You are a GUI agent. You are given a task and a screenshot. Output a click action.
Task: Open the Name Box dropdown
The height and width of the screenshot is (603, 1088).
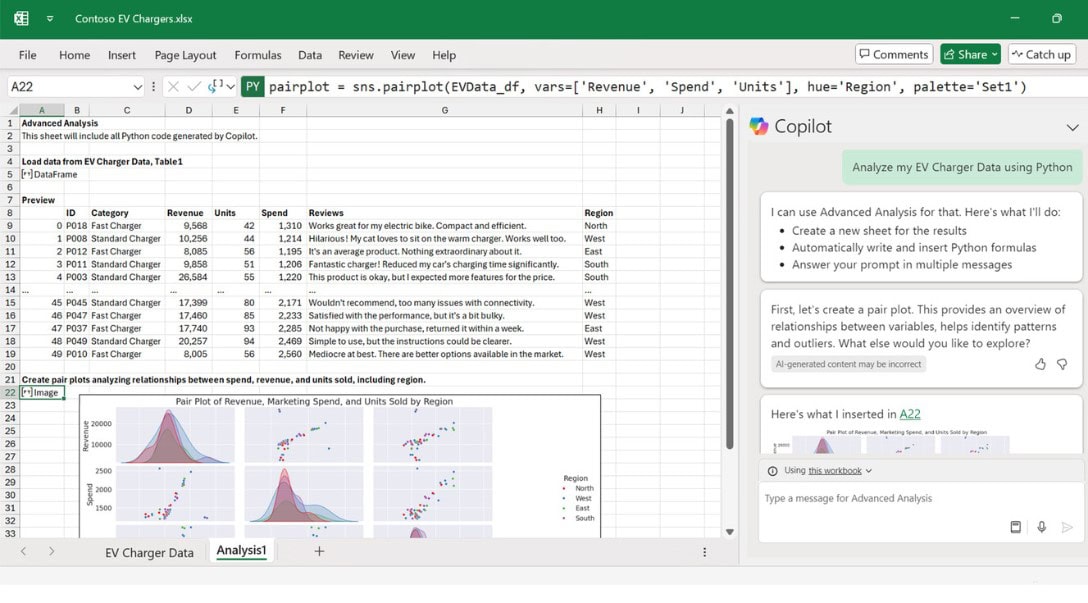136,86
